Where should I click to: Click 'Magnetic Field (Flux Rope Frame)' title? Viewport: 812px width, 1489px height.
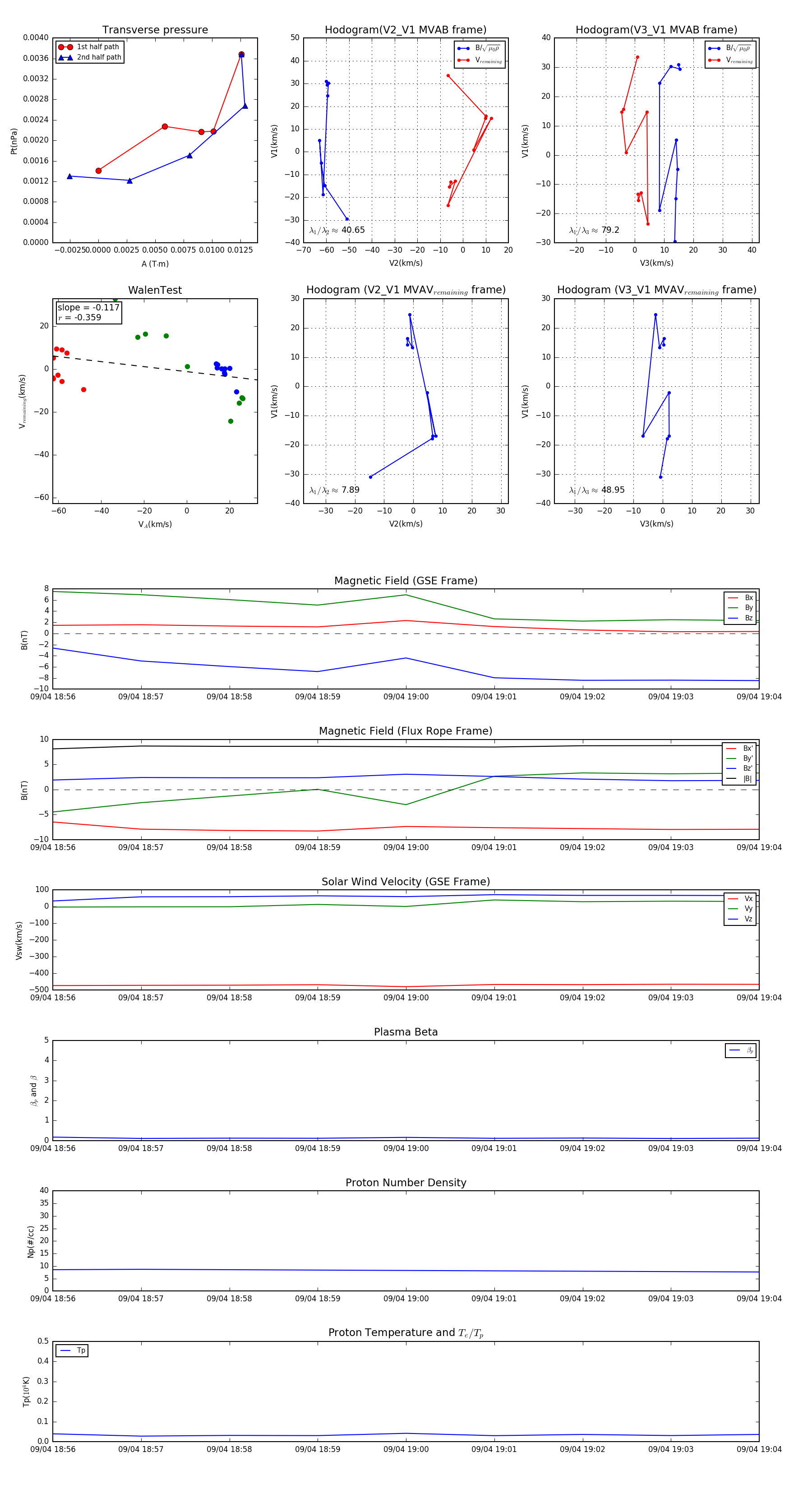(406, 731)
